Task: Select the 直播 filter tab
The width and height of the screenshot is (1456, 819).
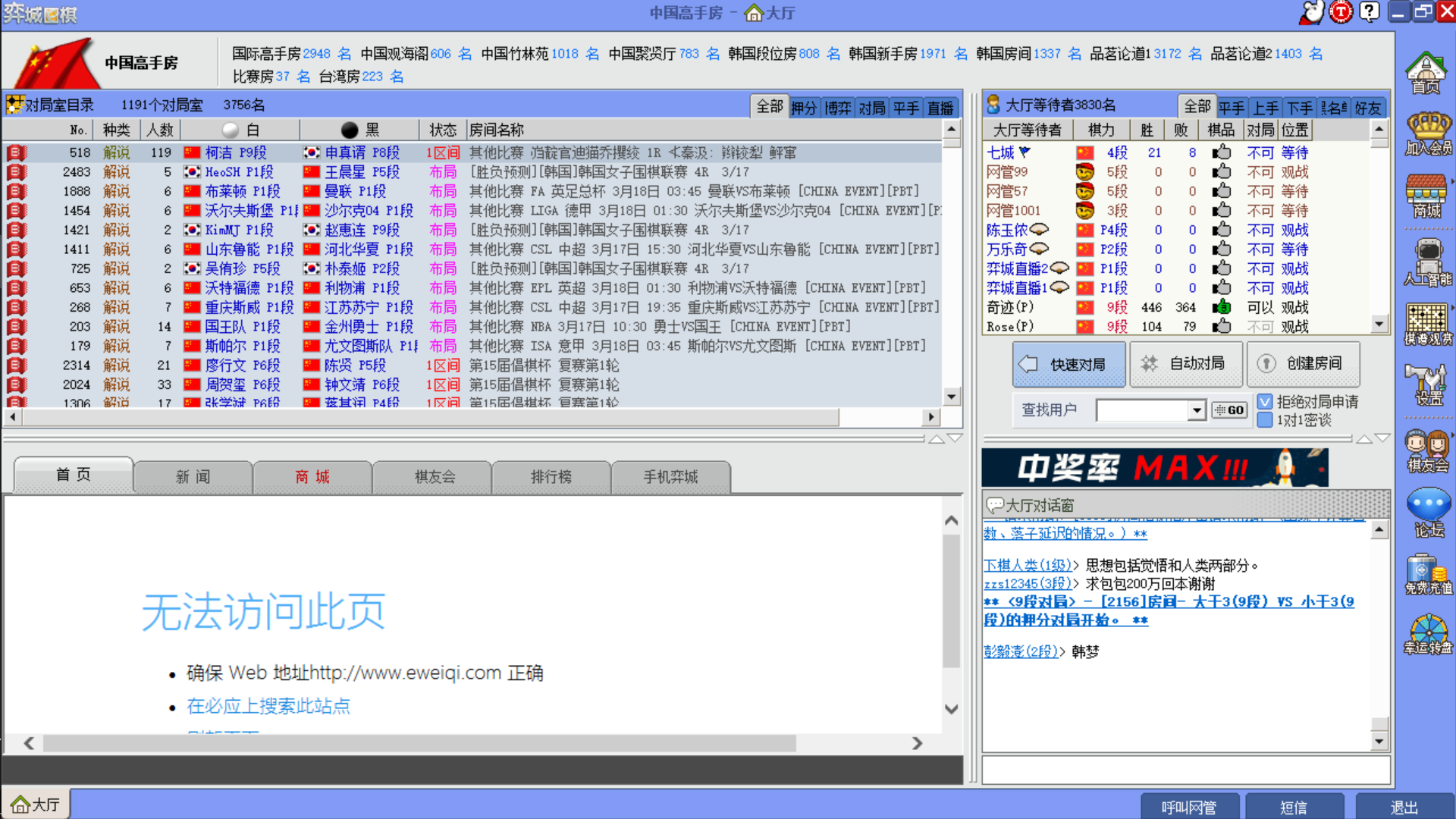Action: click(x=940, y=108)
